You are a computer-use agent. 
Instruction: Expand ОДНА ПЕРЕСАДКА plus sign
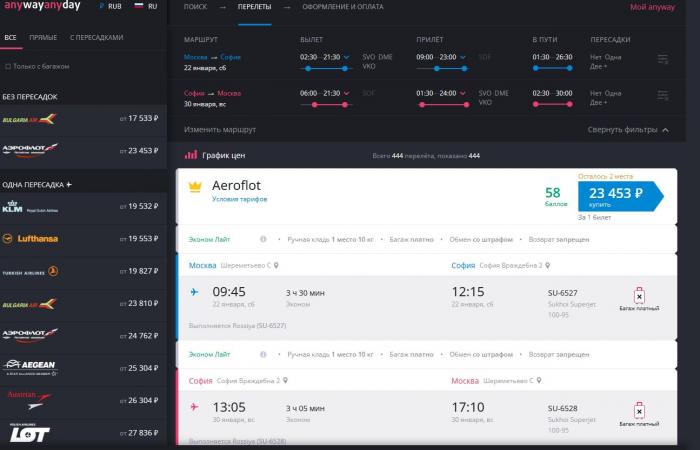tap(69, 184)
